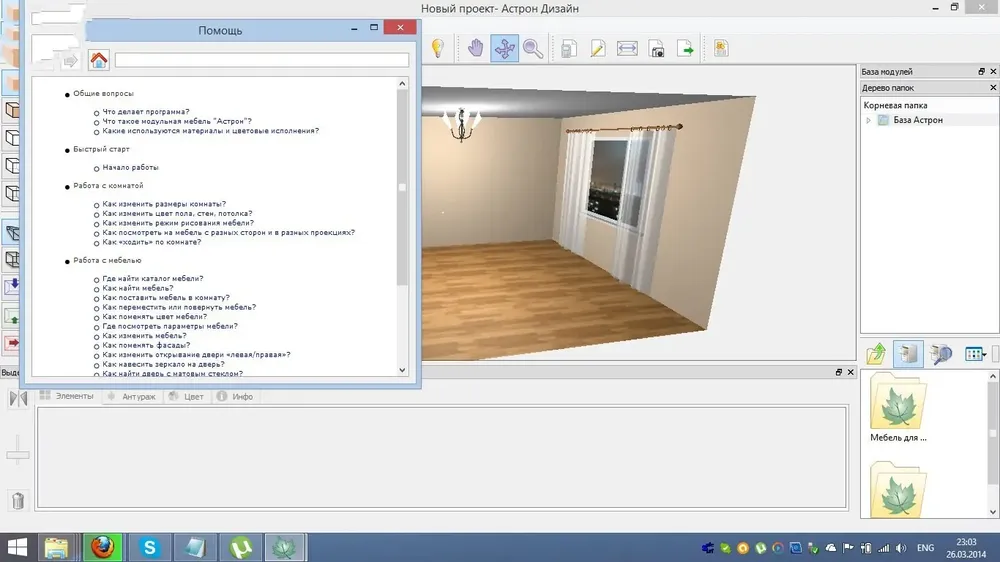
Task: Open link Как навесить зеркало на дверь?
Action: 163,364
